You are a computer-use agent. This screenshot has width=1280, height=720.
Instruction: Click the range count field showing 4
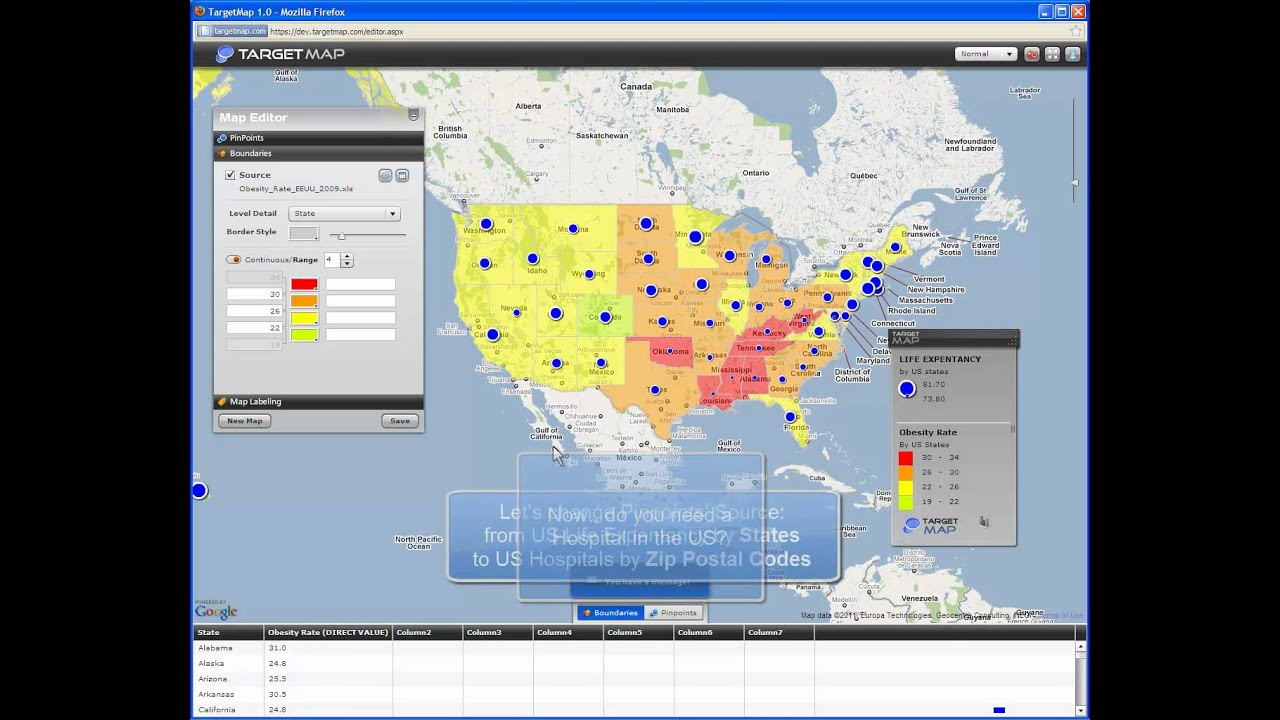(332, 260)
